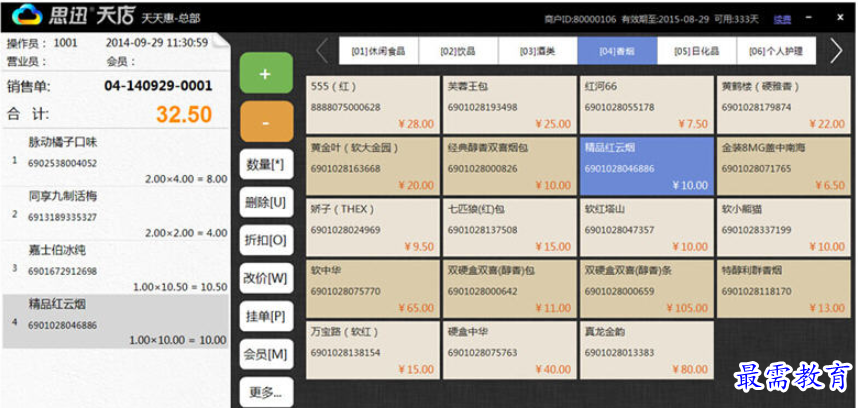Viewport: 858px width, 408px height.
Task: Click the green plus quantity button
Action: 266,73
